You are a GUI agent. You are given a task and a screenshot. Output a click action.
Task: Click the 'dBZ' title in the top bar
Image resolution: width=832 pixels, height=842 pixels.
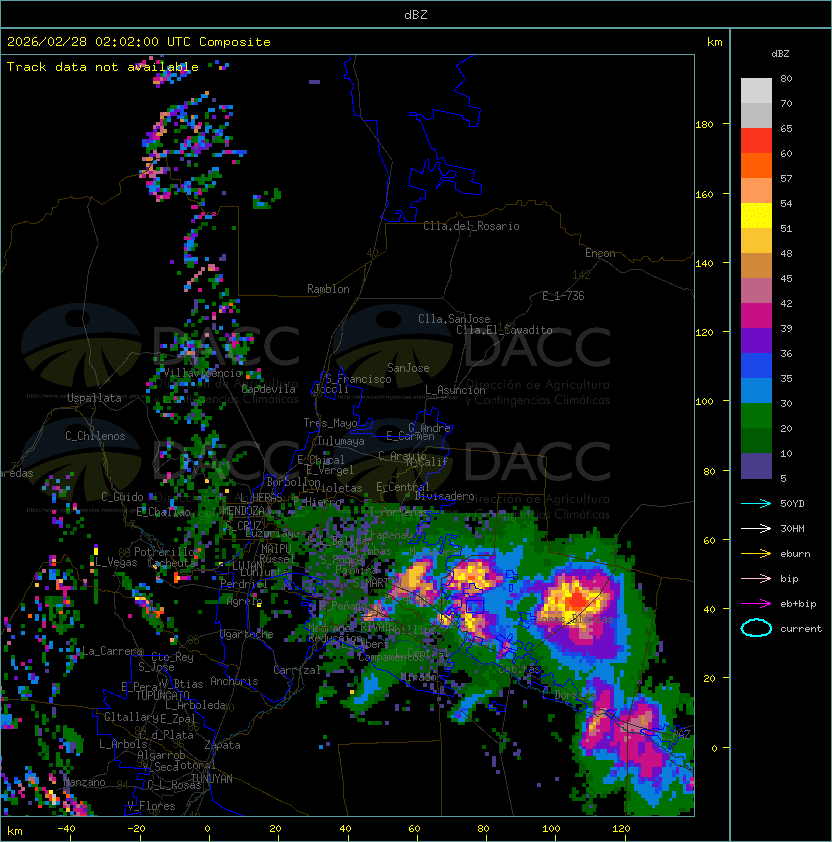click(416, 15)
